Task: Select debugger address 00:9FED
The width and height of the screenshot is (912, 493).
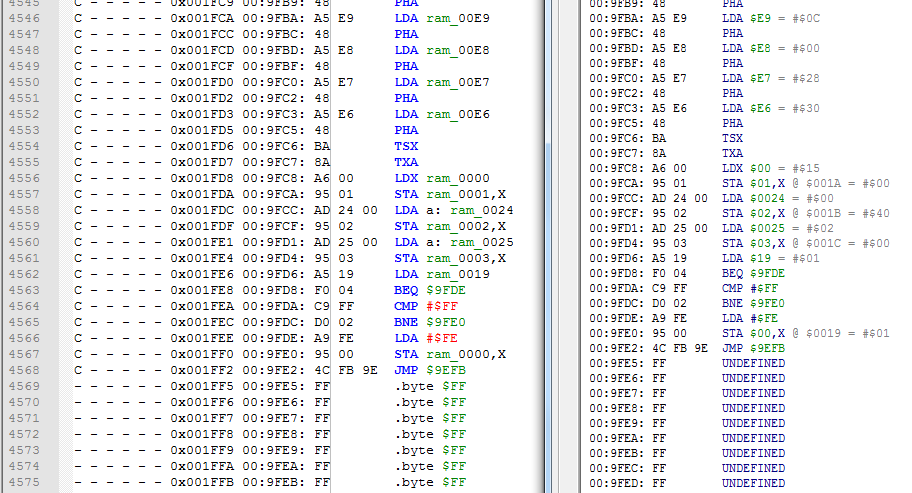Action: pyautogui.click(x=615, y=483)
